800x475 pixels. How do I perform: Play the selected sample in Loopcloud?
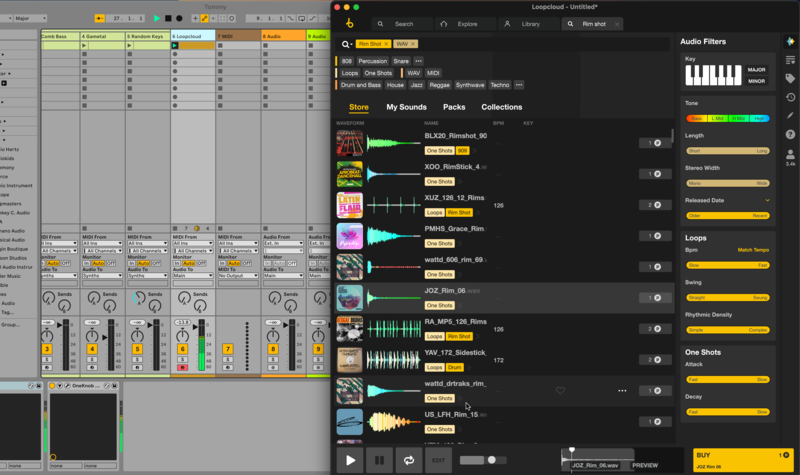click(x=350, y=460)
